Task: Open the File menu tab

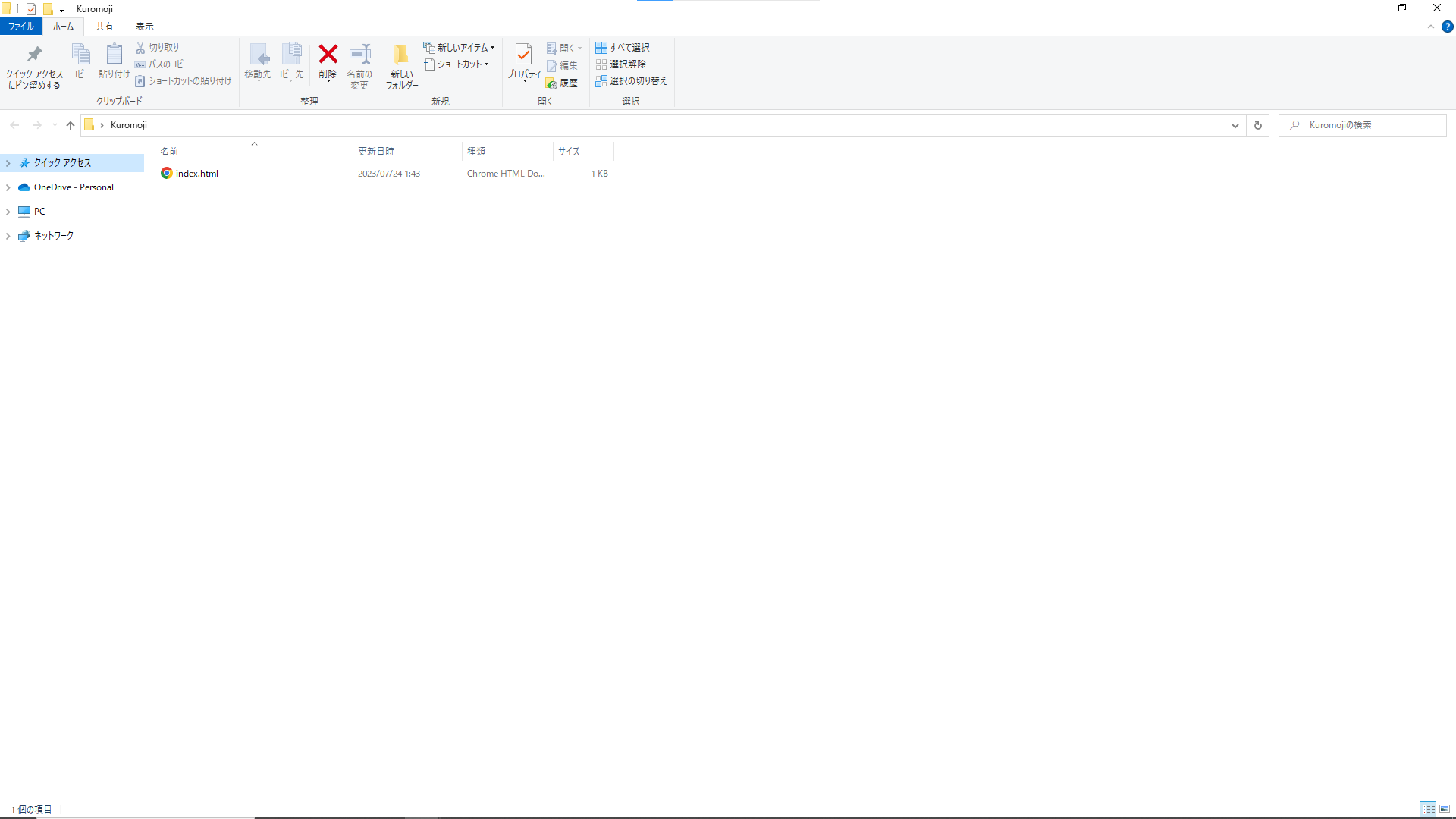Action: (21, 27)
